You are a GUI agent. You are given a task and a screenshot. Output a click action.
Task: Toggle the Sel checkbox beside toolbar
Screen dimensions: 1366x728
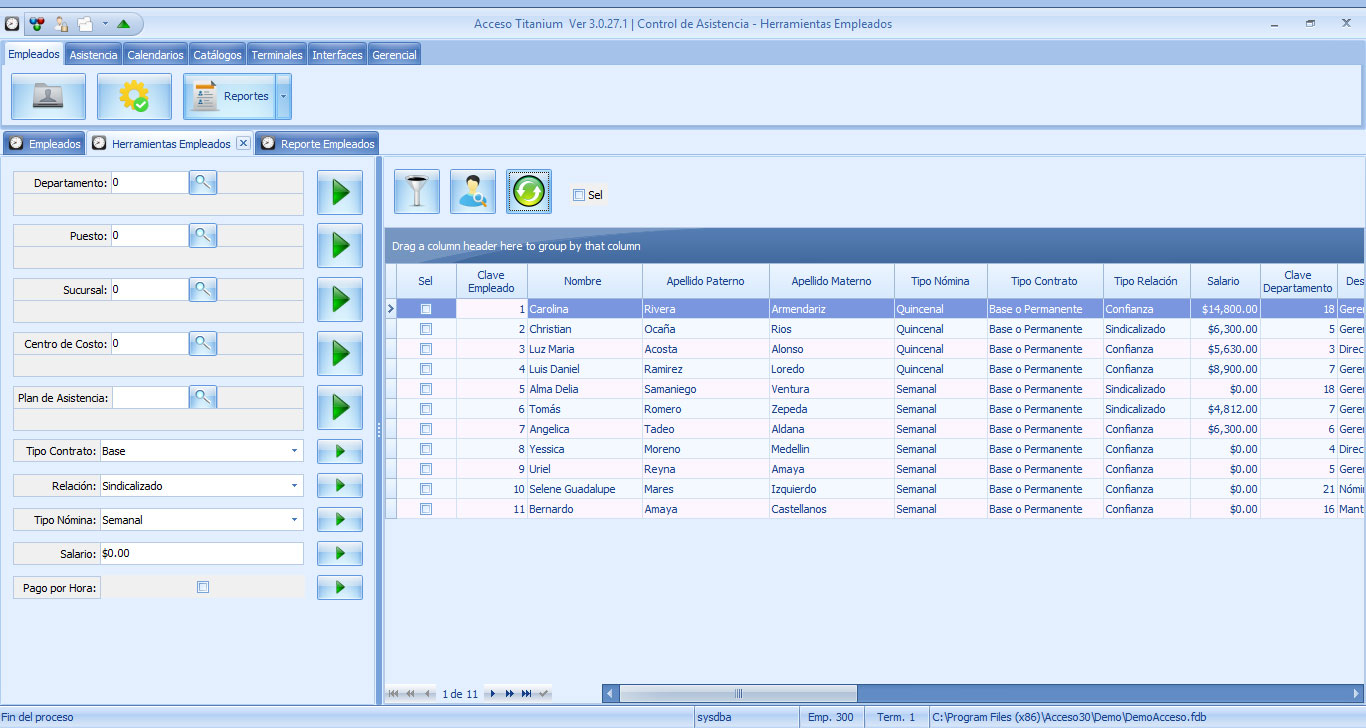click(x=579, y=195)
